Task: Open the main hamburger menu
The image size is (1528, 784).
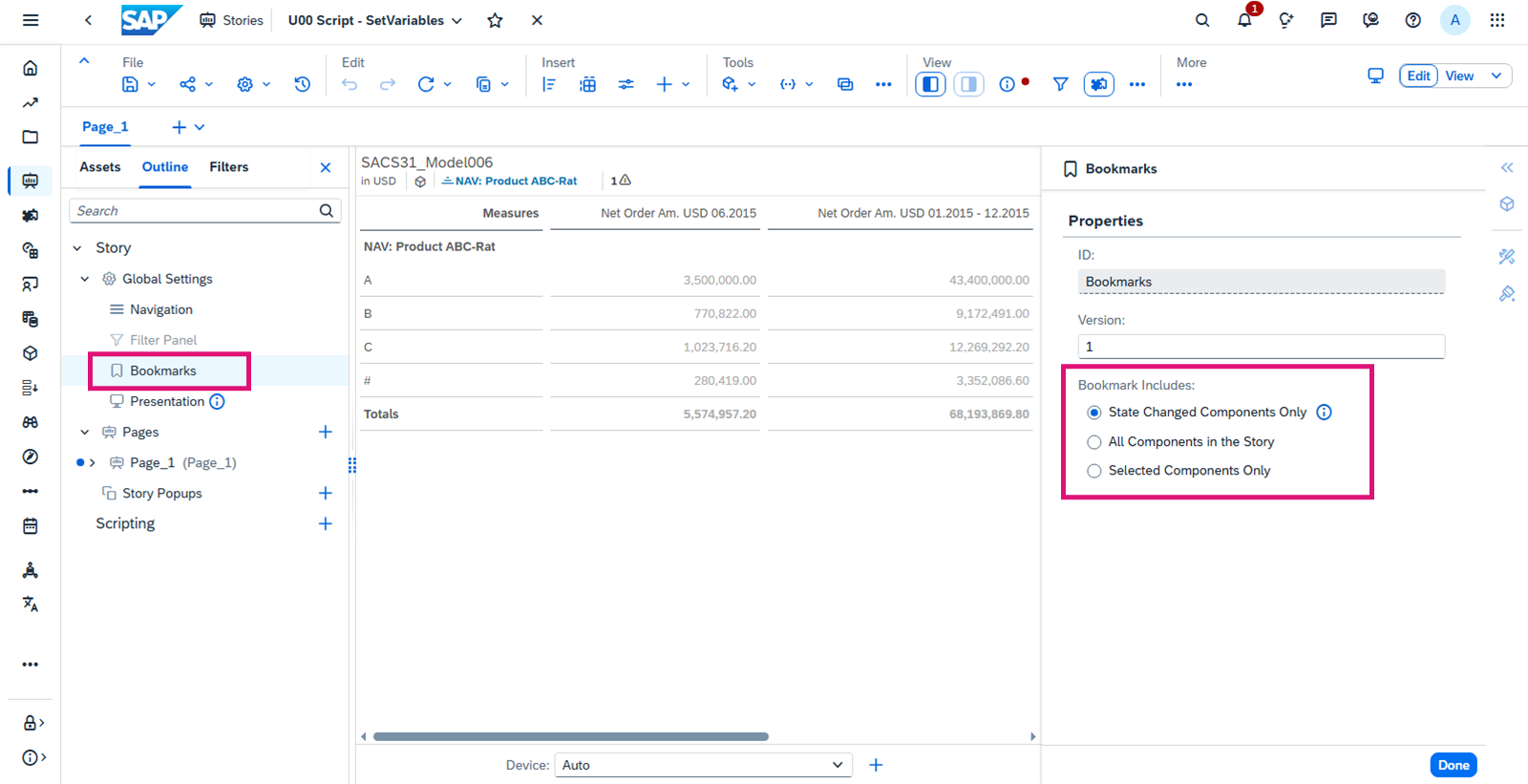Action: 31,20
